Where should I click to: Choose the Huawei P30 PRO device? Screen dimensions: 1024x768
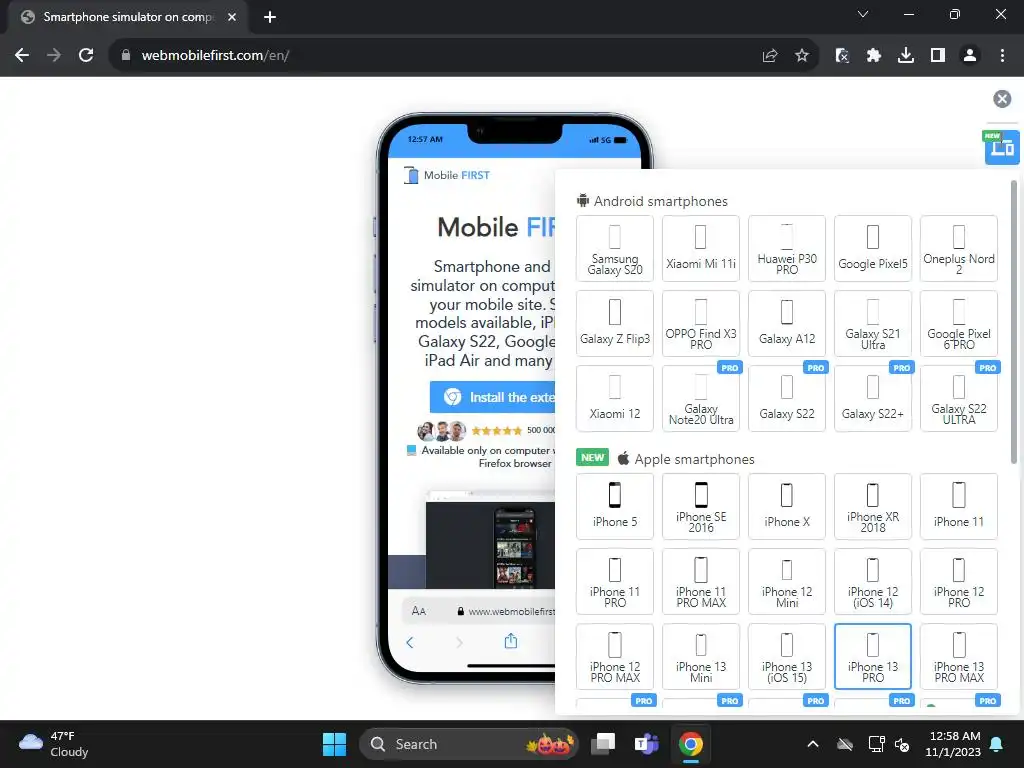(787, 249)
